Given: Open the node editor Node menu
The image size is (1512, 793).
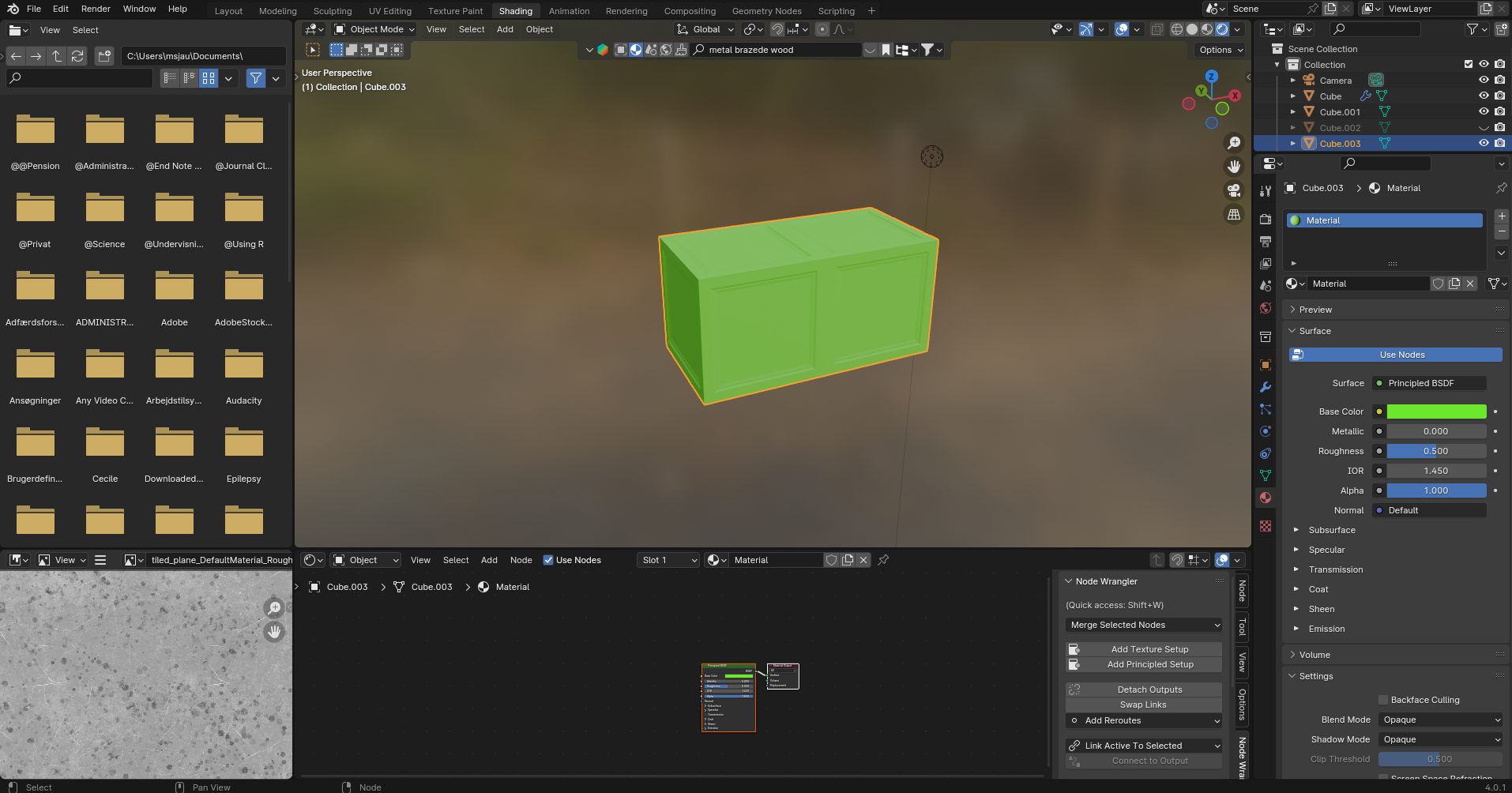Looking at the screenshot, I should [521, 560].
